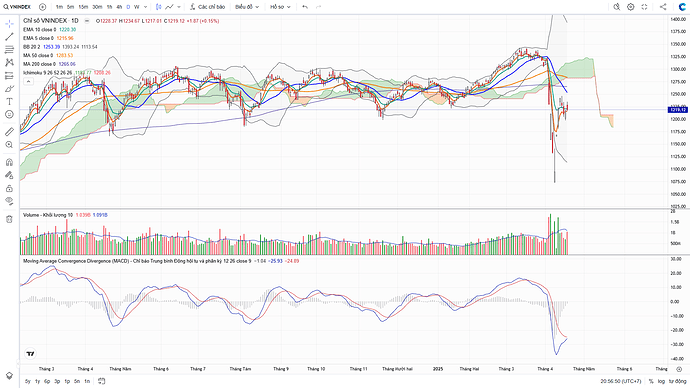Select the text annotation tool
The image size is (690, 388).
click(9, 101)
